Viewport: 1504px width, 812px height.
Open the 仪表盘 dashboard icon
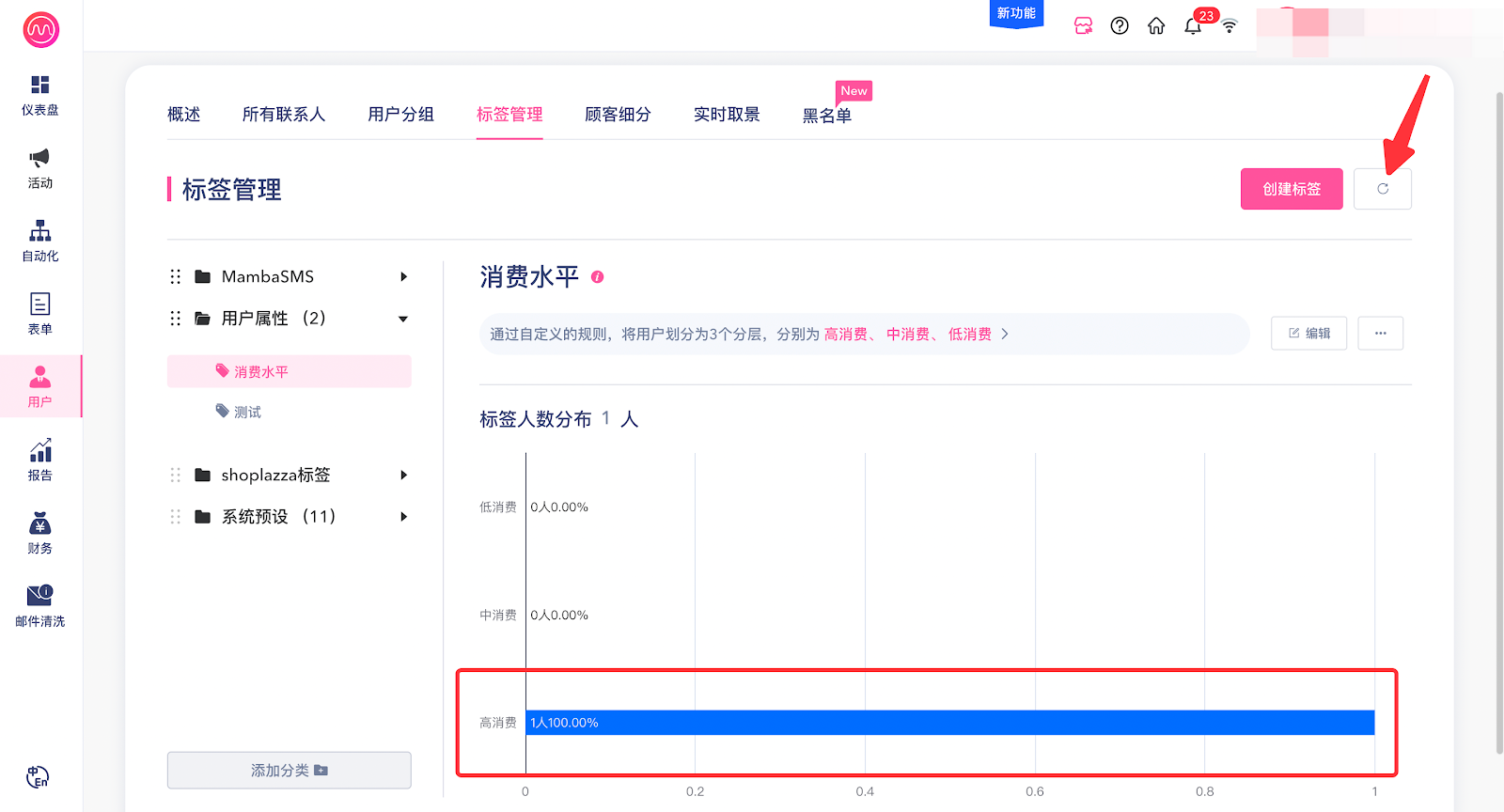(x=39, y=86)
